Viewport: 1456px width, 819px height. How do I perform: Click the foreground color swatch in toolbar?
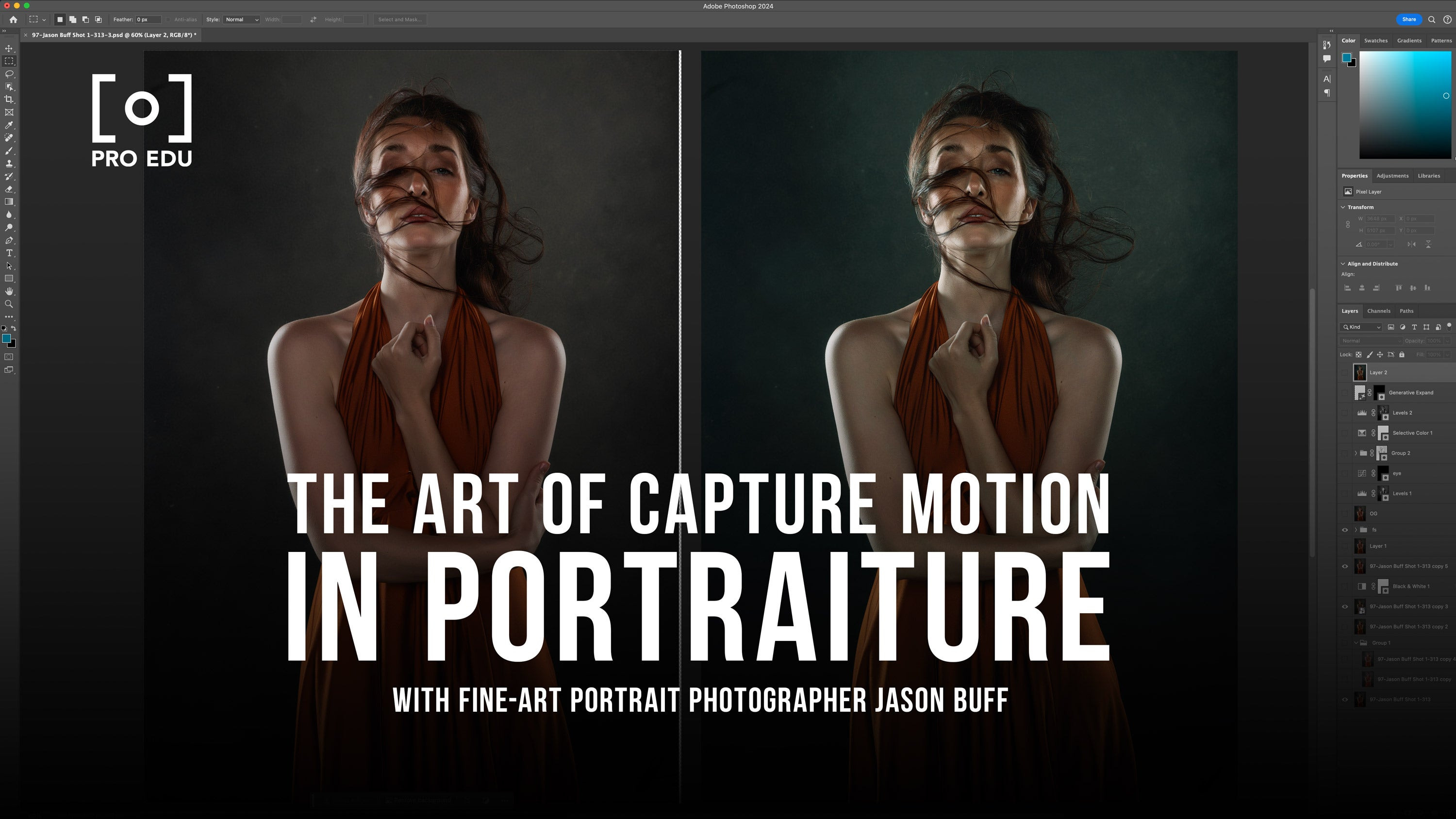6,338
